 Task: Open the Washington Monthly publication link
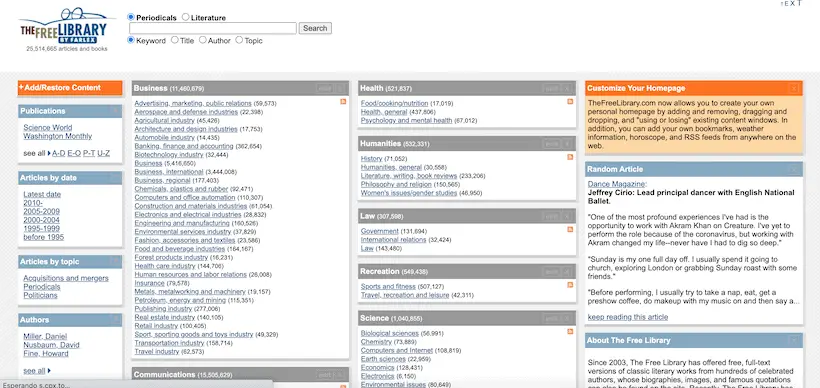[x=58, y=136]
